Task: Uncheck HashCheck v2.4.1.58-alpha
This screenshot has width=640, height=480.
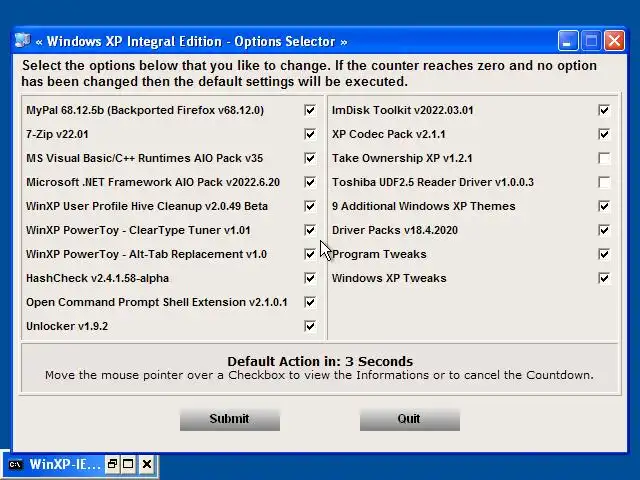Action: pyautogui.click(x=310, y=278)
